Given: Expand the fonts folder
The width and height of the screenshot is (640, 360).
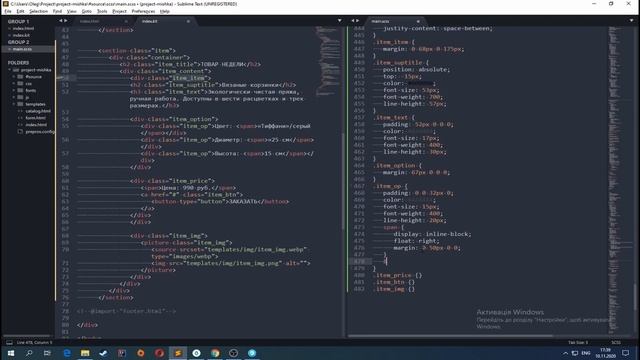Looking at the screenshot, I should click(14, 91).
